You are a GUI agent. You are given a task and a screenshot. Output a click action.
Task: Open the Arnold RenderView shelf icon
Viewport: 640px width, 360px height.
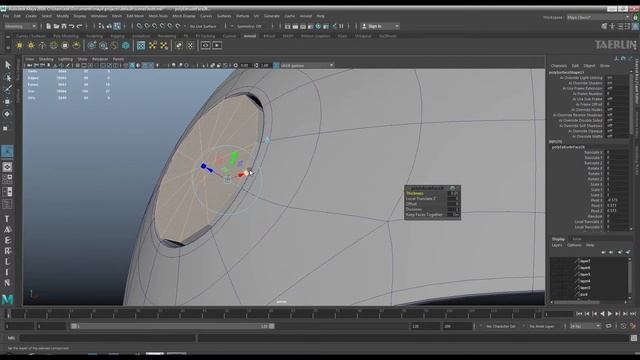[x=205, y=45]
